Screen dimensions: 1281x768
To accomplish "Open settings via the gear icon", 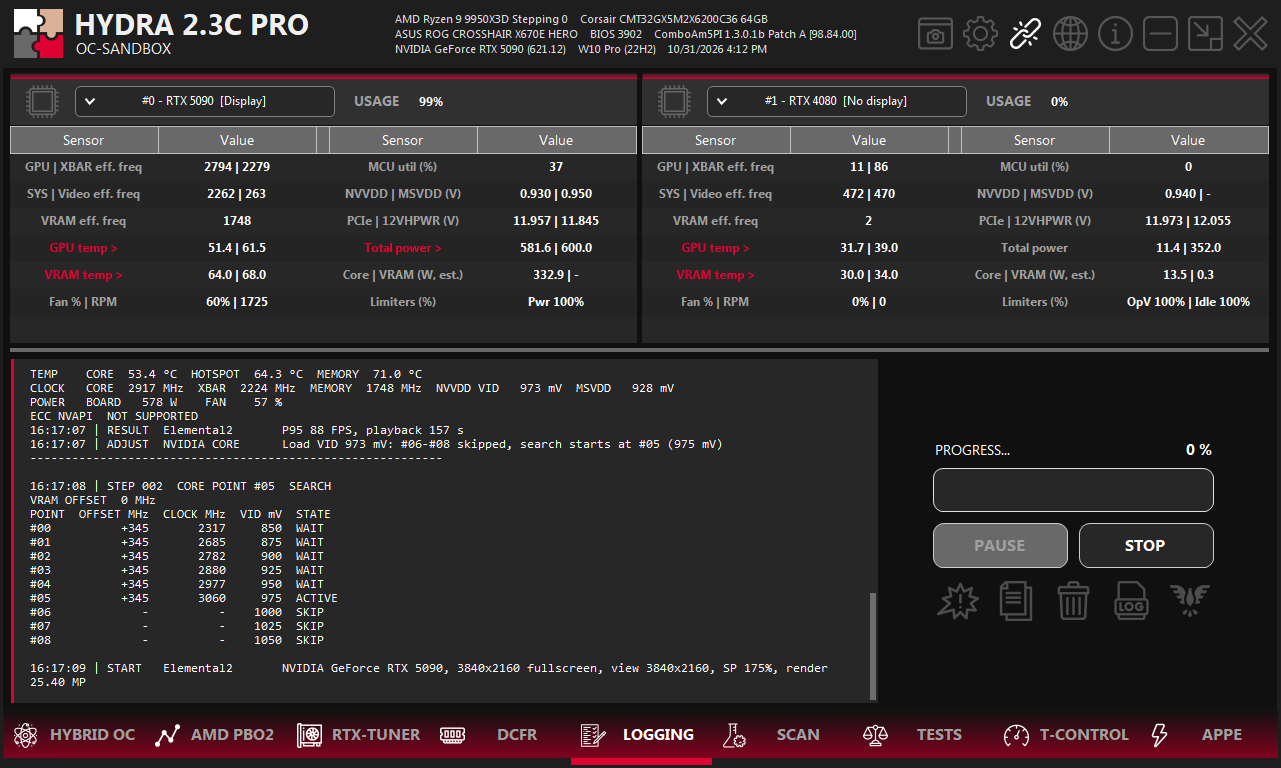I will [980, 34].
